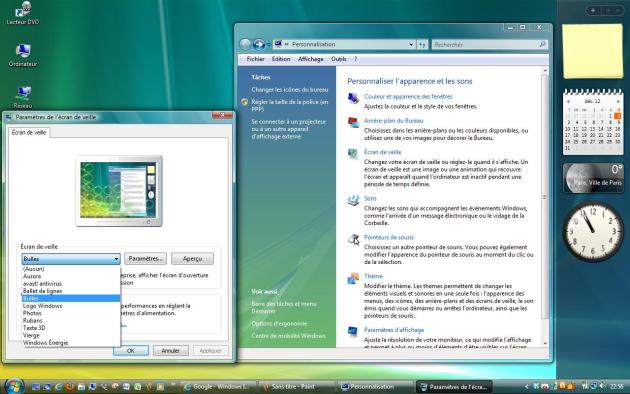Click the Thème icon

click(x=353, y=278)
